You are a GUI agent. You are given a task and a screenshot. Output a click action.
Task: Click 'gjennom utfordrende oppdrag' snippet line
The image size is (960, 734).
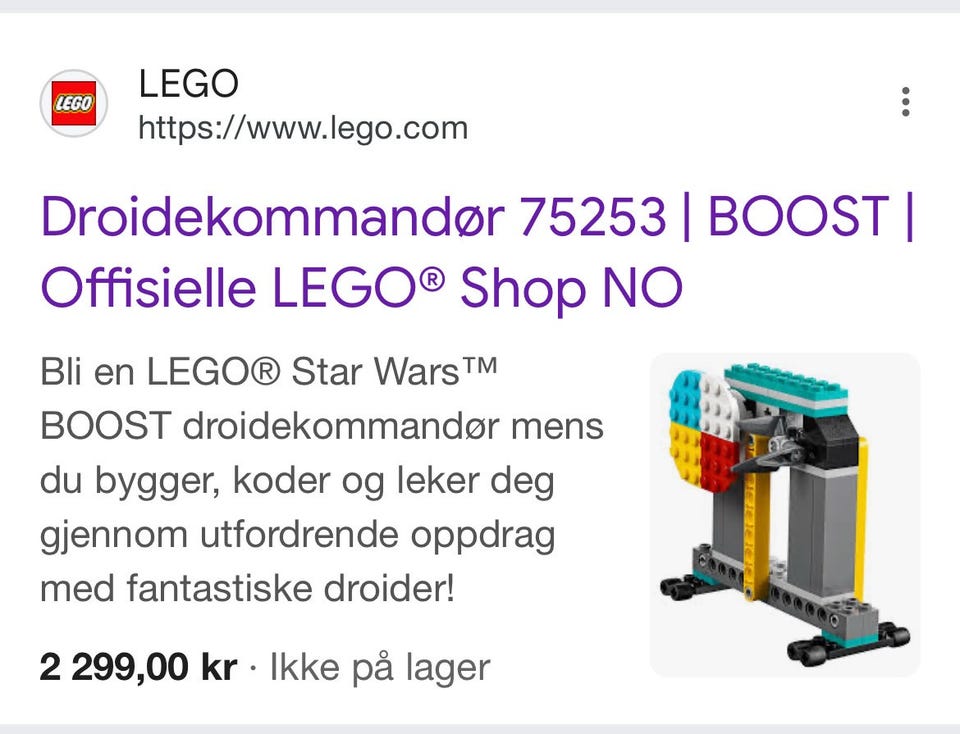click(298, 535)
